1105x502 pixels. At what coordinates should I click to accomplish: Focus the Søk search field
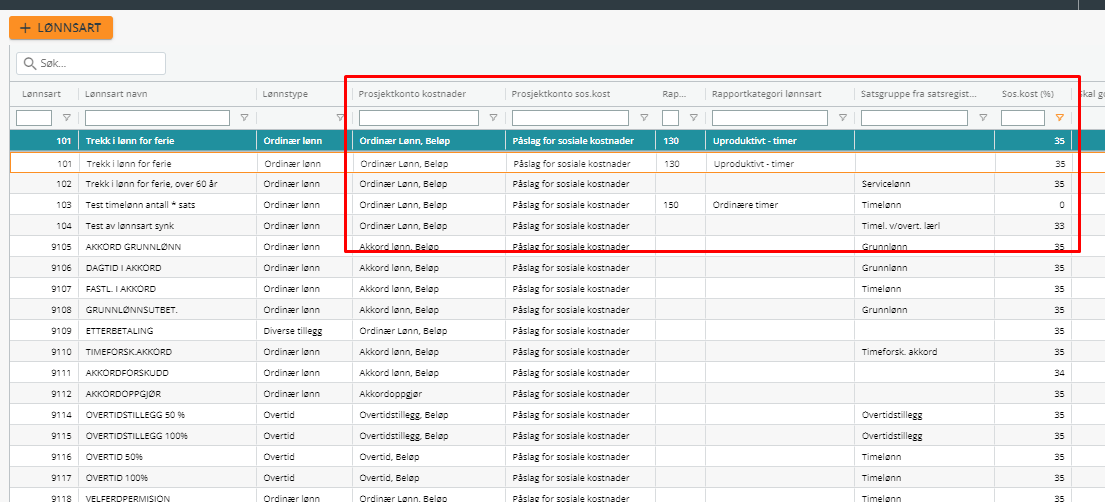tap(91, 63)
